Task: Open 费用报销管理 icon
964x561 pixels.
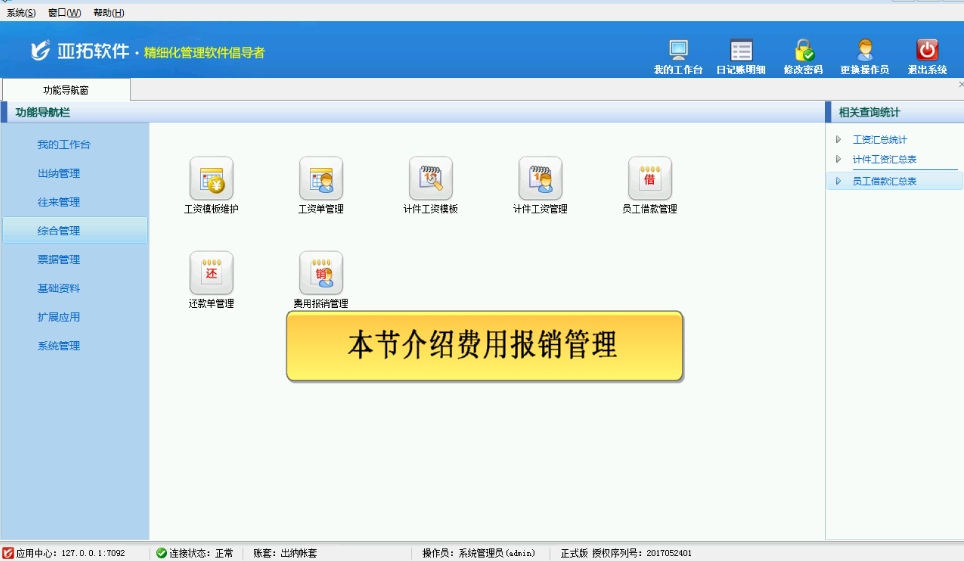Action: (321, 272)
